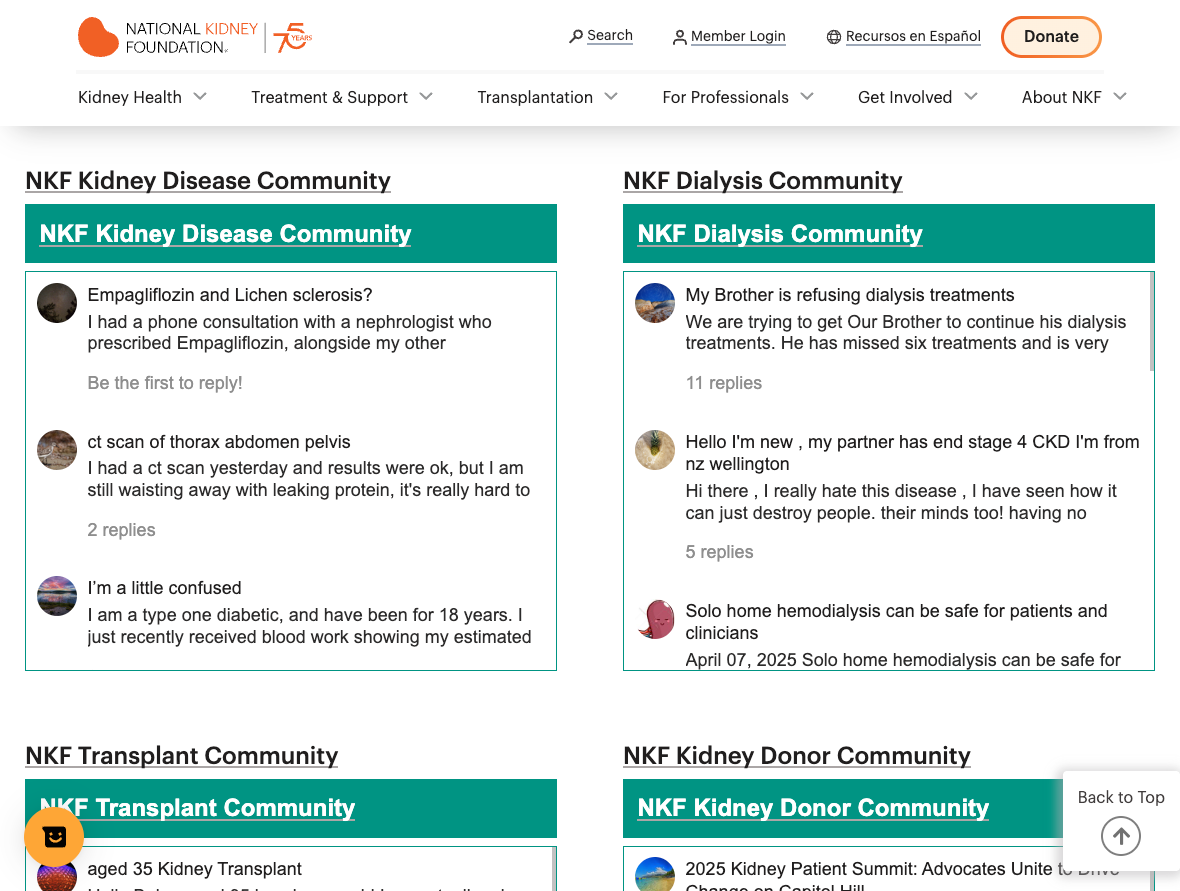Click white NKF Kidney Disease Community banner link
The image size is (1180, 891).
226,234
